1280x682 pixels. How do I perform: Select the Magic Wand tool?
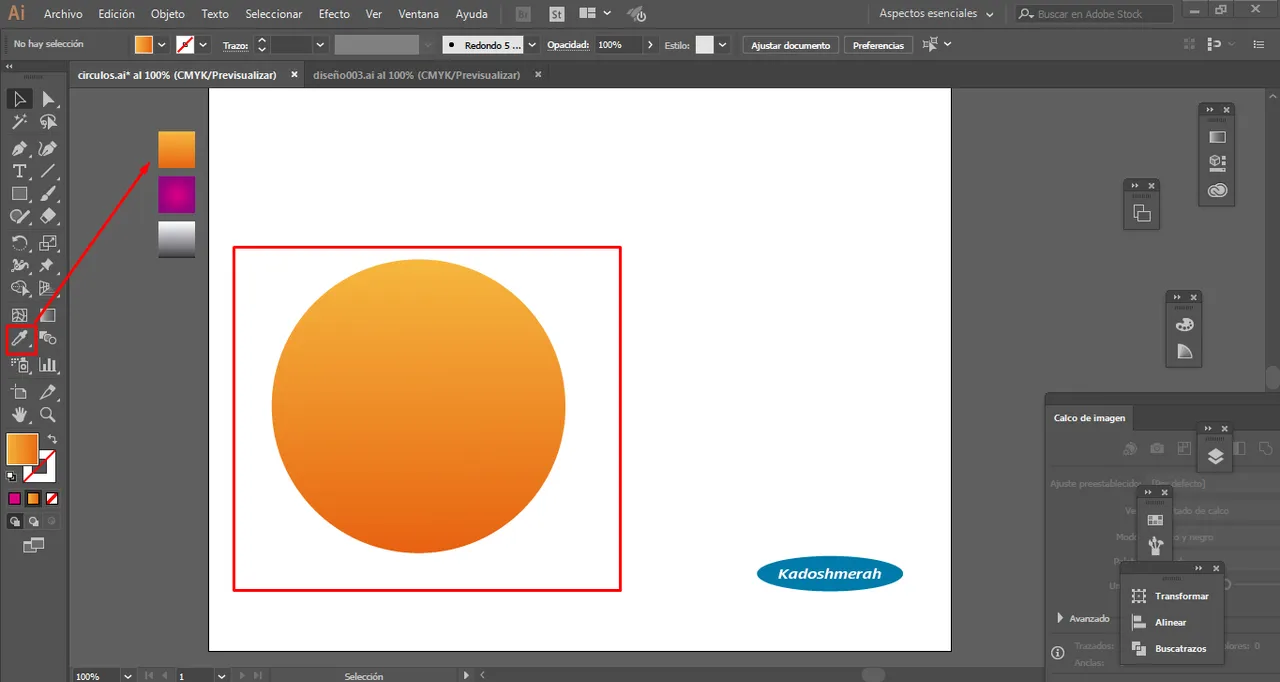click(19, 122)
